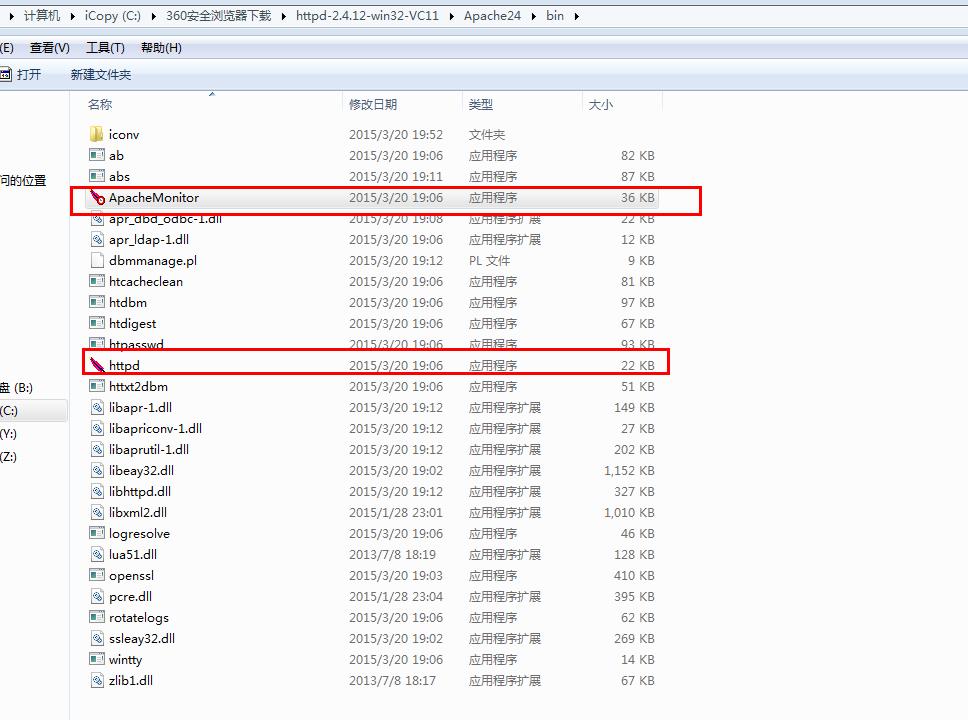Sort by 大小 column header
968x720 pixels.
point(600,104)
